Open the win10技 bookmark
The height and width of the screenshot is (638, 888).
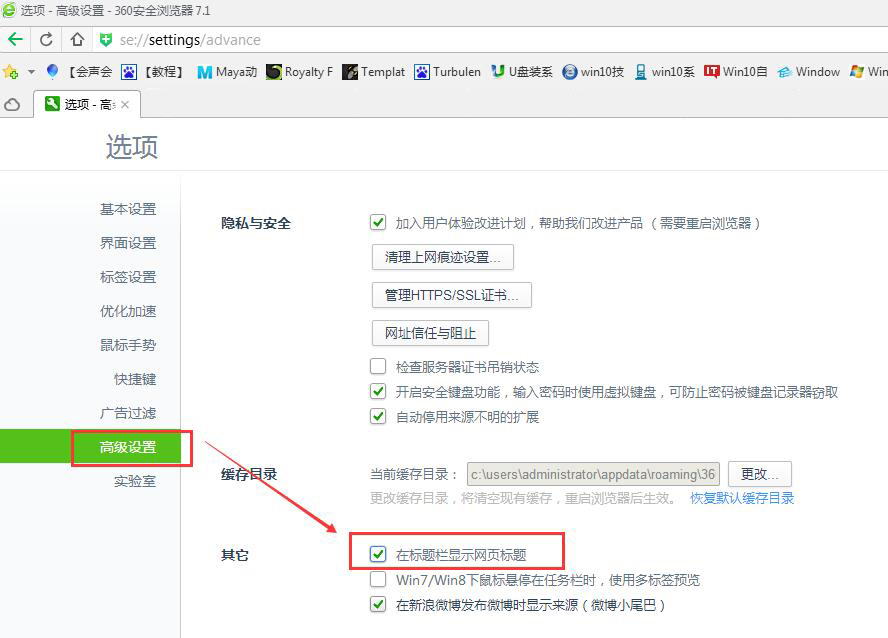tap(593, 72)
